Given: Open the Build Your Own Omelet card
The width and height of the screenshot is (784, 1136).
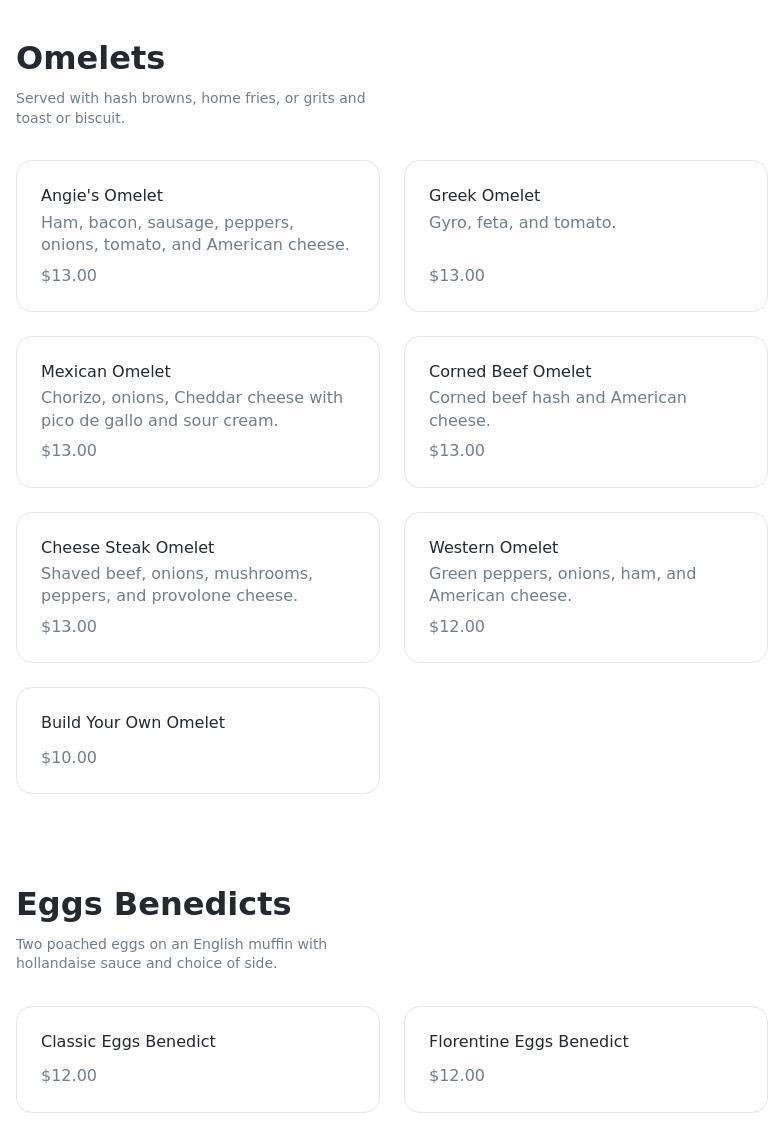Looking at the screenshot, I should coord(198,740).
